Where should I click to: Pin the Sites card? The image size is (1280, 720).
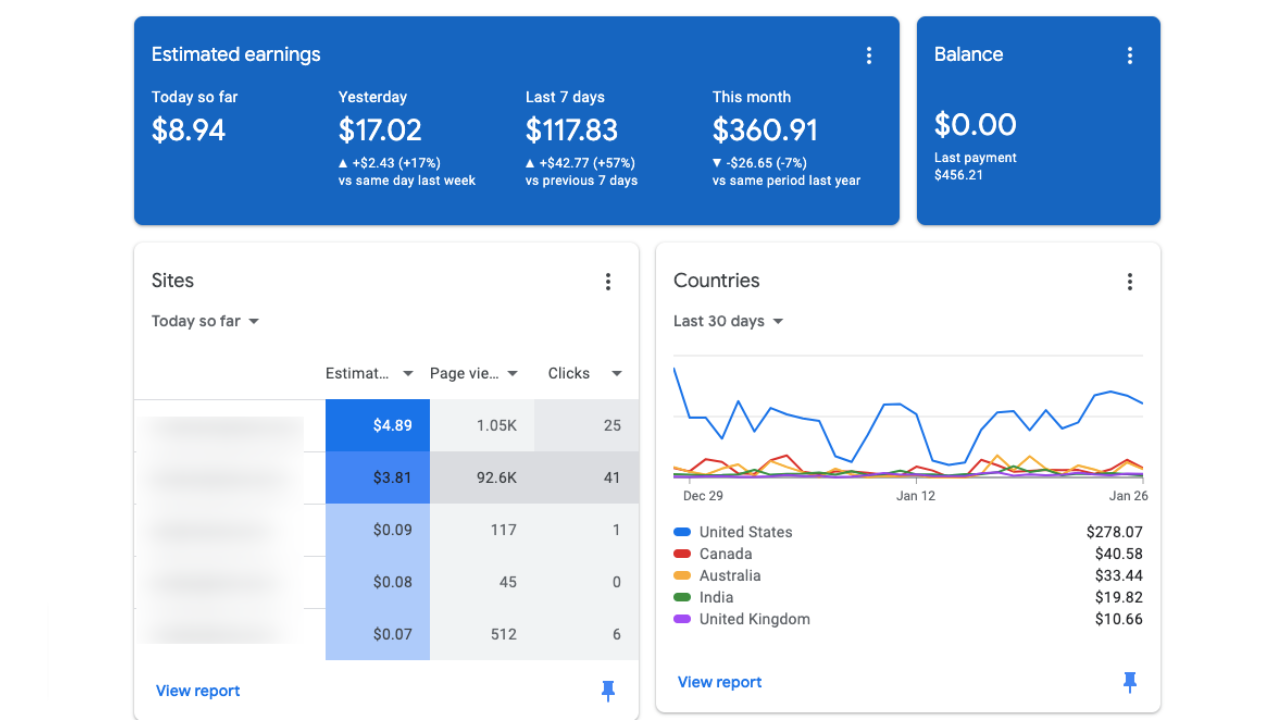[x=607, y=690]
